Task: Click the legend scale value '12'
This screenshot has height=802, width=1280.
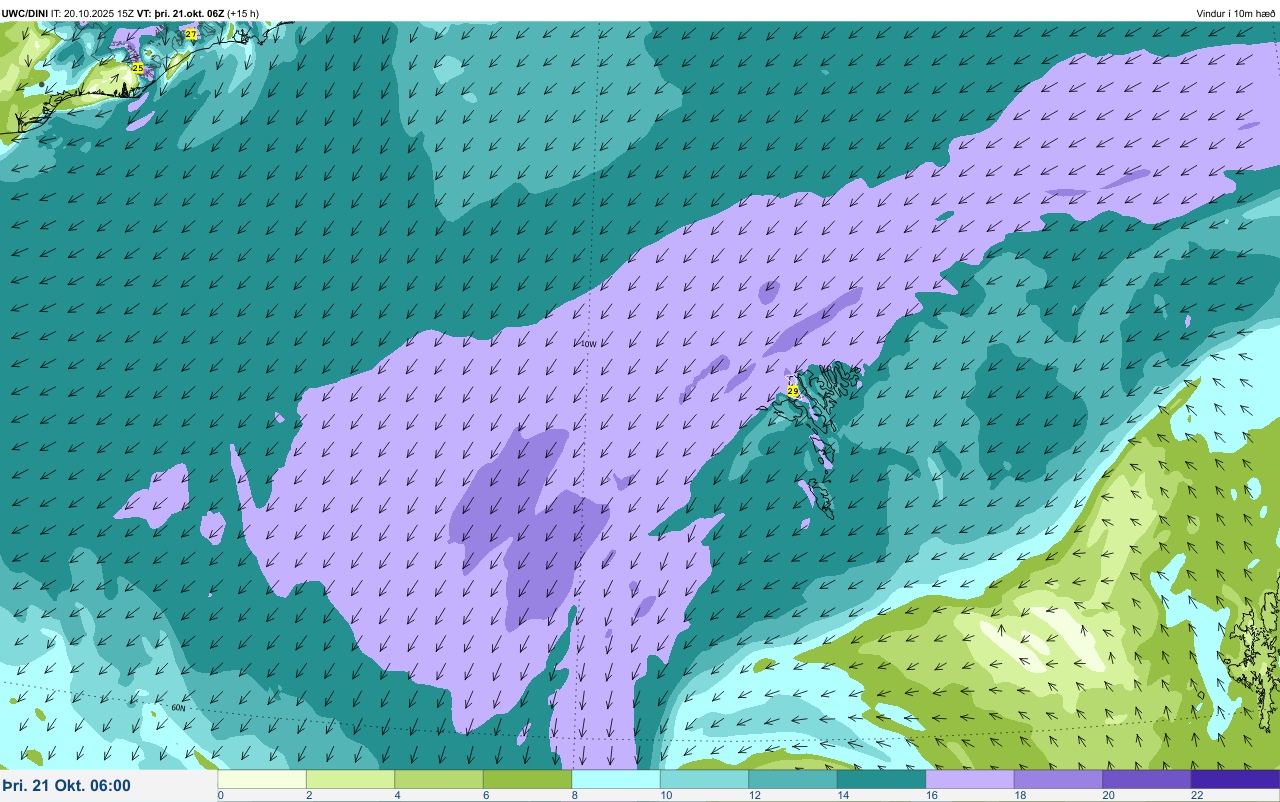Action: click(754, 795)
